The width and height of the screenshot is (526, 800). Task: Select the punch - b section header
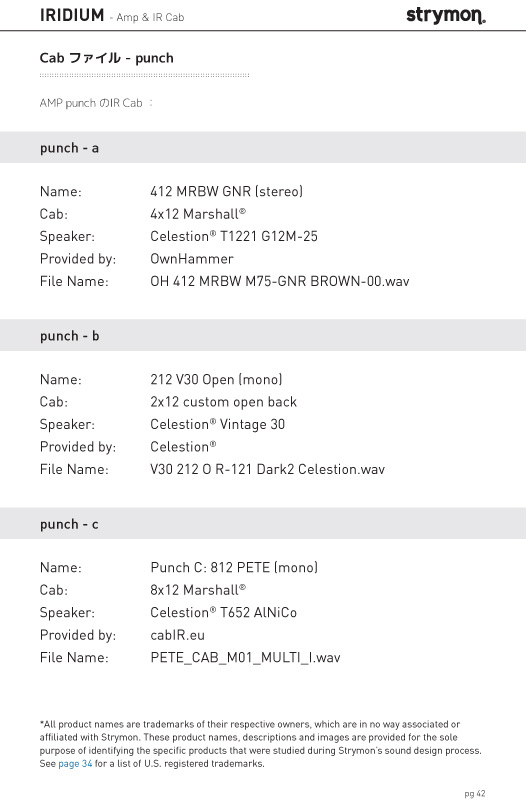(x=263, y=335)
